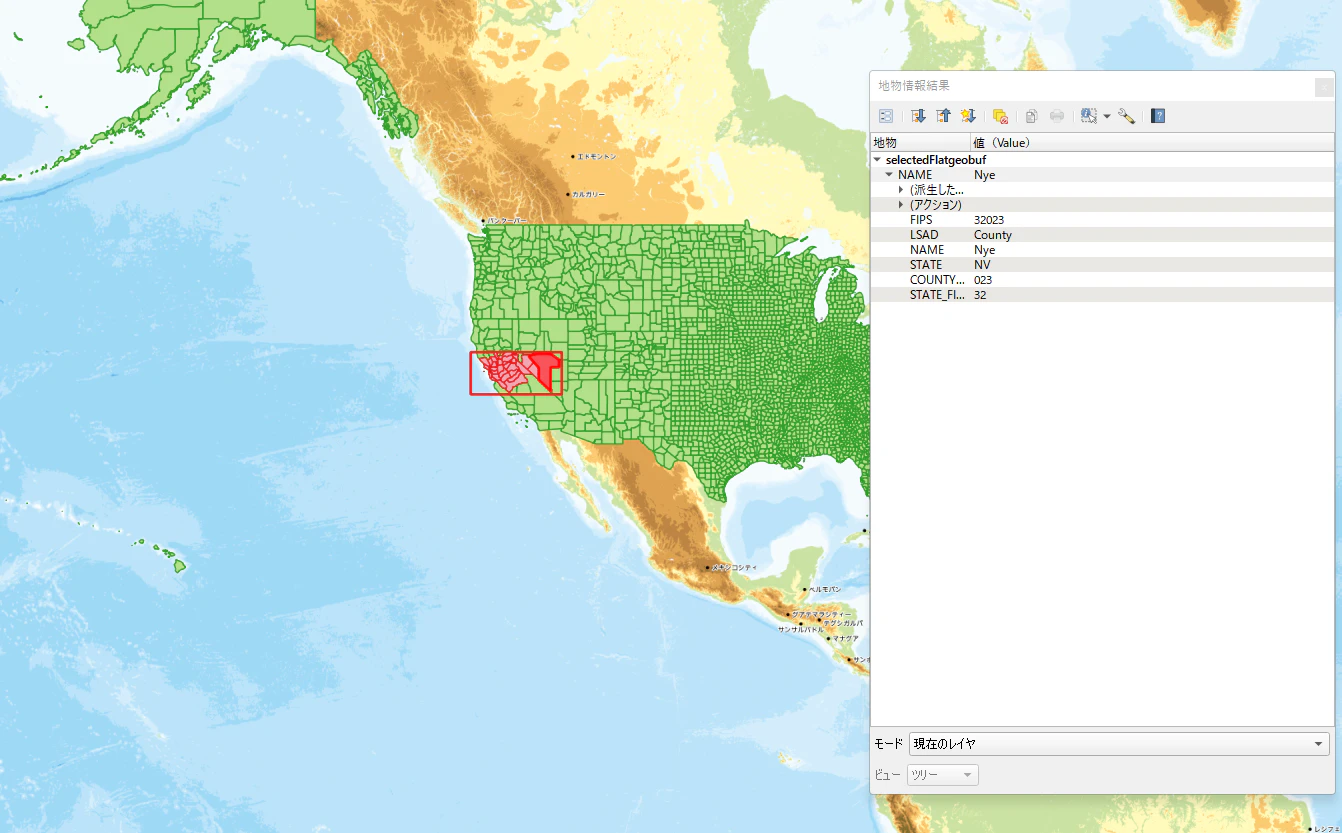Image resolution: width=1342 pixels, height=833 pixels.
Task: Click the Hawaii islands feature on map
Action: (x=179, y=565)
